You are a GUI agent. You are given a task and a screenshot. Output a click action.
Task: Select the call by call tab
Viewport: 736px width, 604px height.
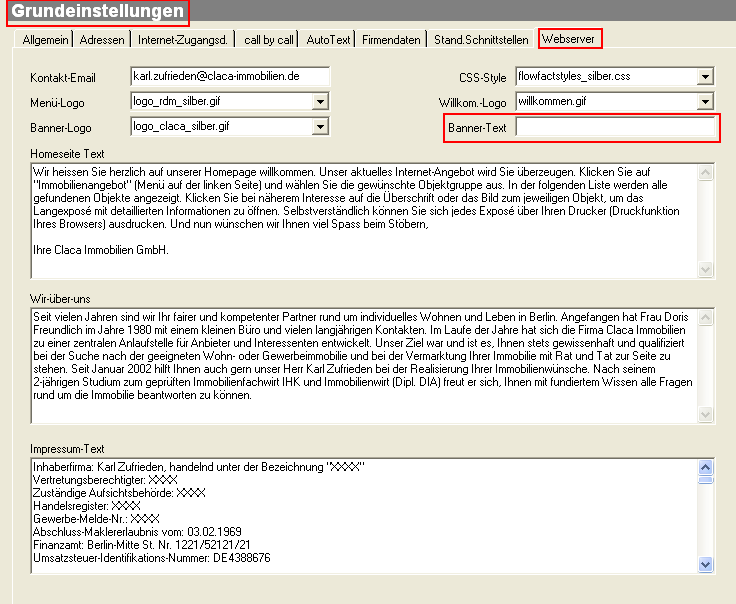[x=268, y=40]
